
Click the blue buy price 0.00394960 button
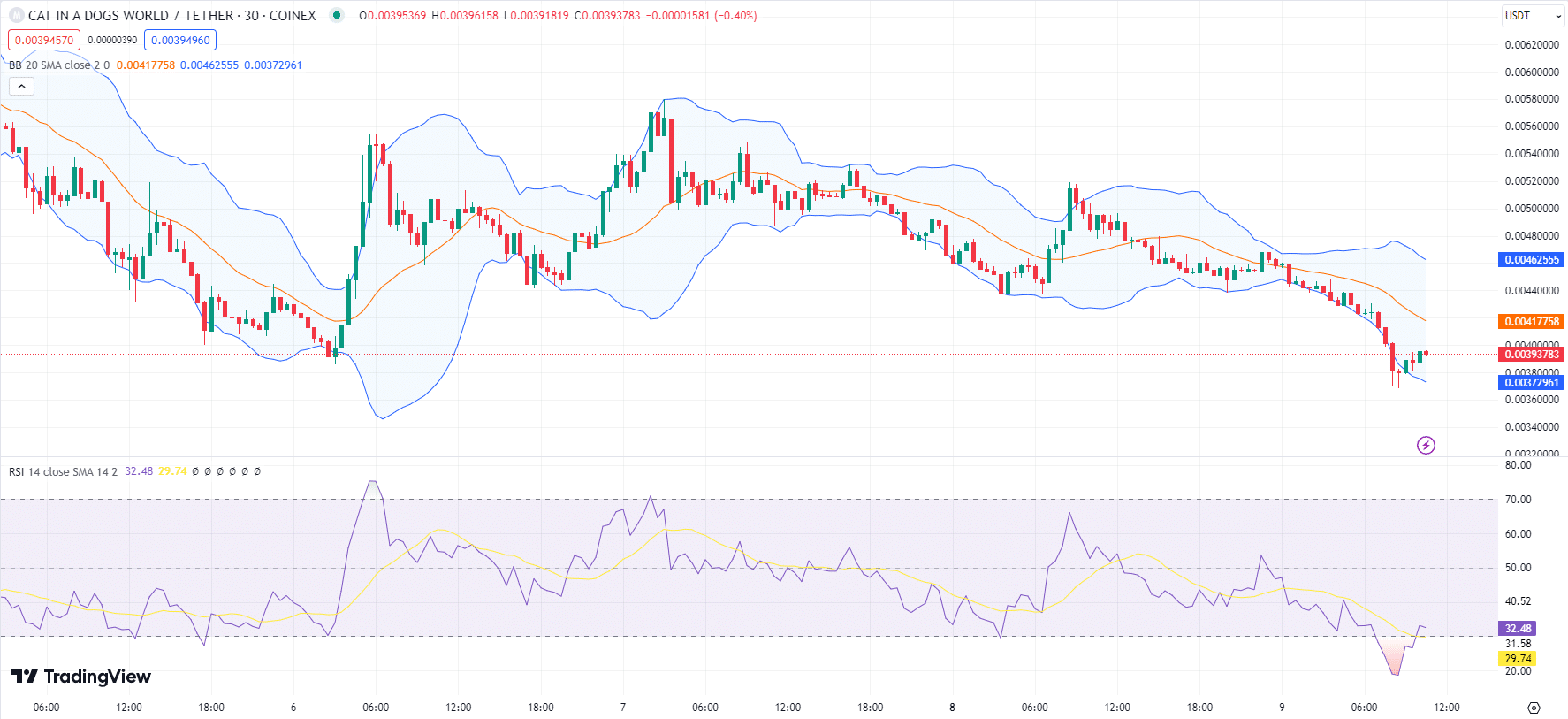180,40
